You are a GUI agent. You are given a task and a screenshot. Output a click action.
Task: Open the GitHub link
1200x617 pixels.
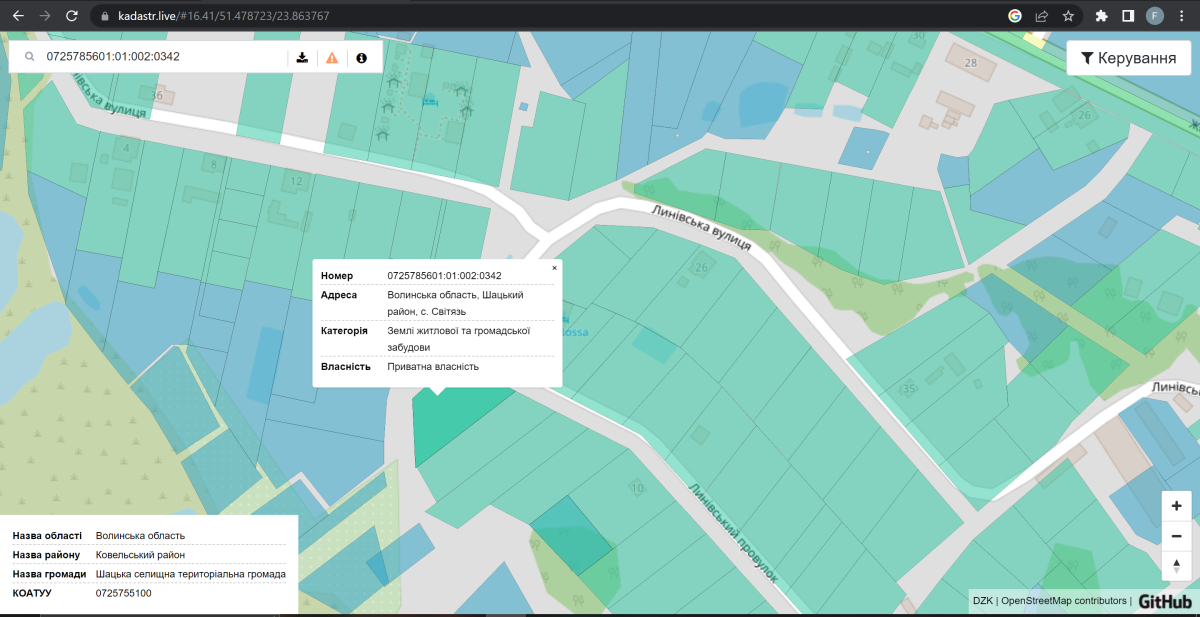click(x=1164, y=601)
